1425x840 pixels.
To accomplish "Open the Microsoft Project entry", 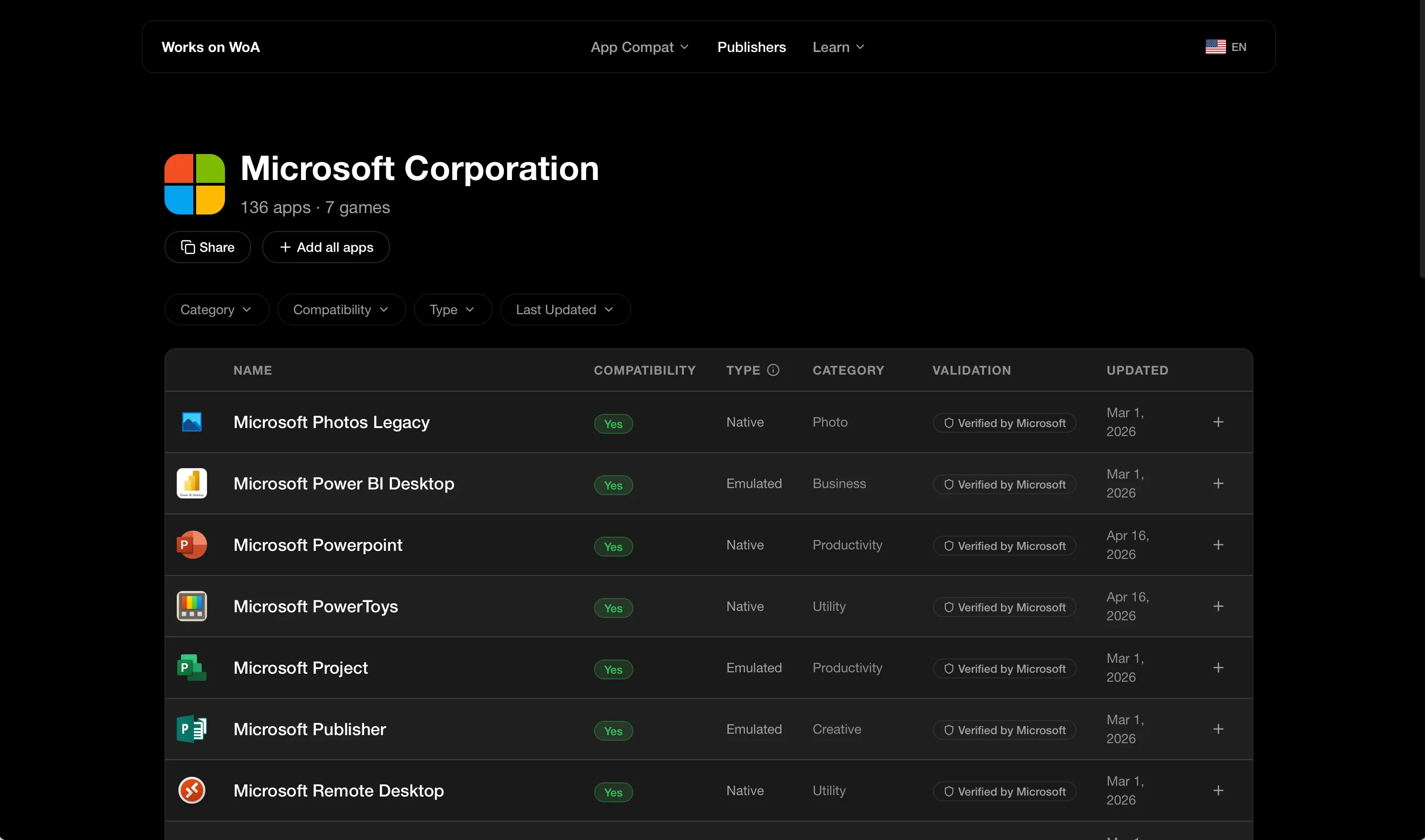I will click(x=301, y=668).
